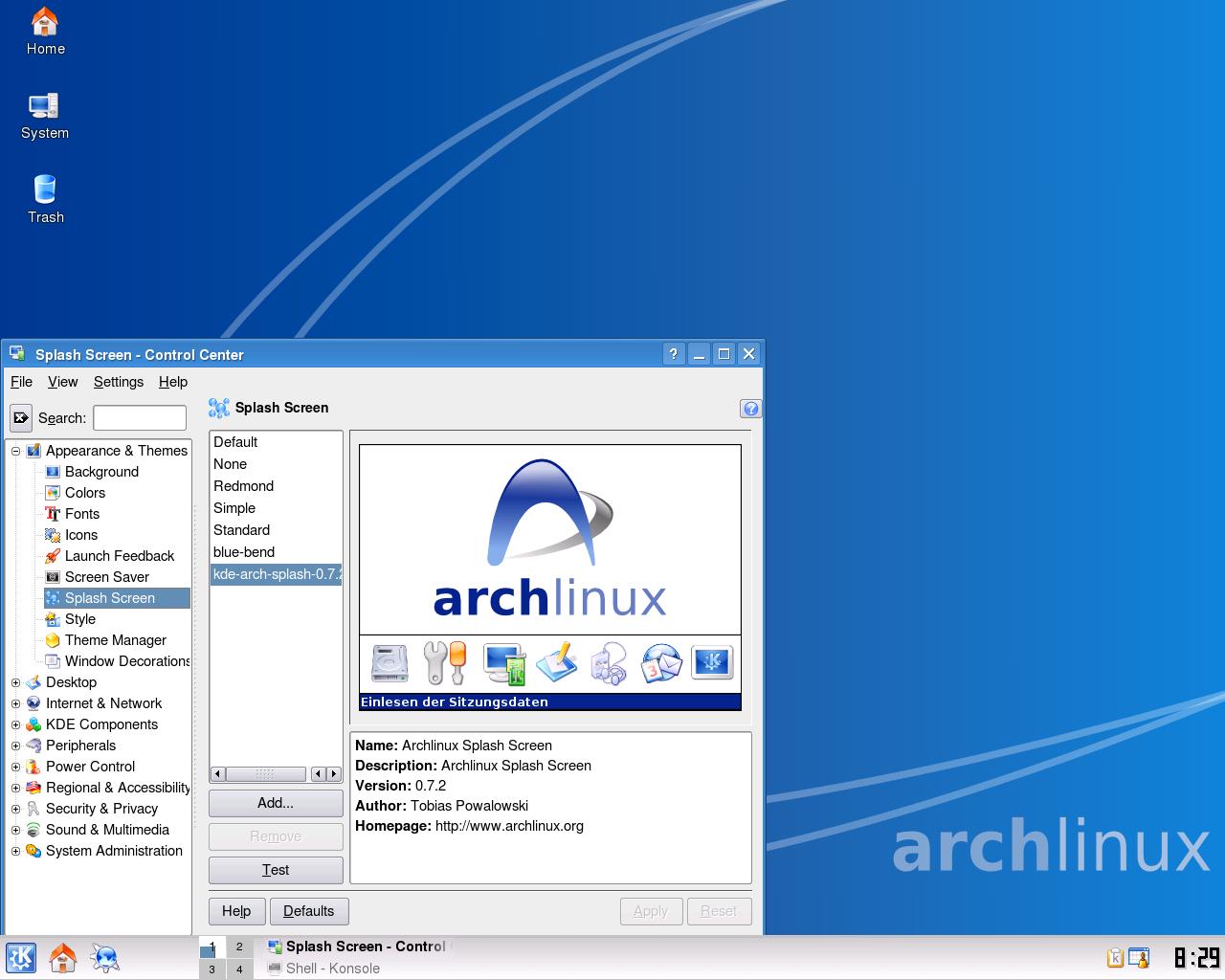
Task: Select the blue-bend splash theme
Action: point(276,552)
